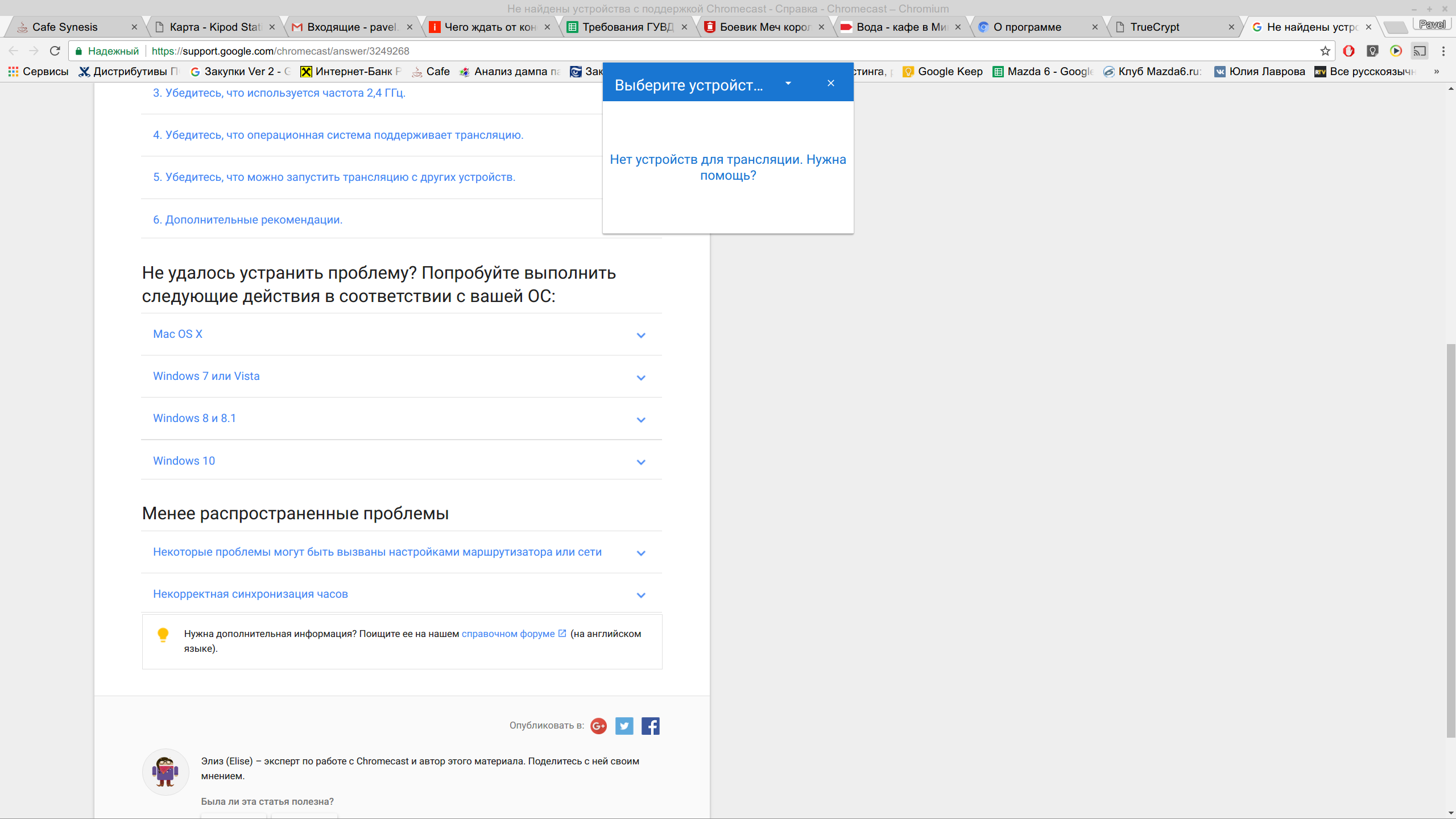Switch to the Карта - Kipod tab
This screenshot has width=1456, height=819.
[214, 27]
